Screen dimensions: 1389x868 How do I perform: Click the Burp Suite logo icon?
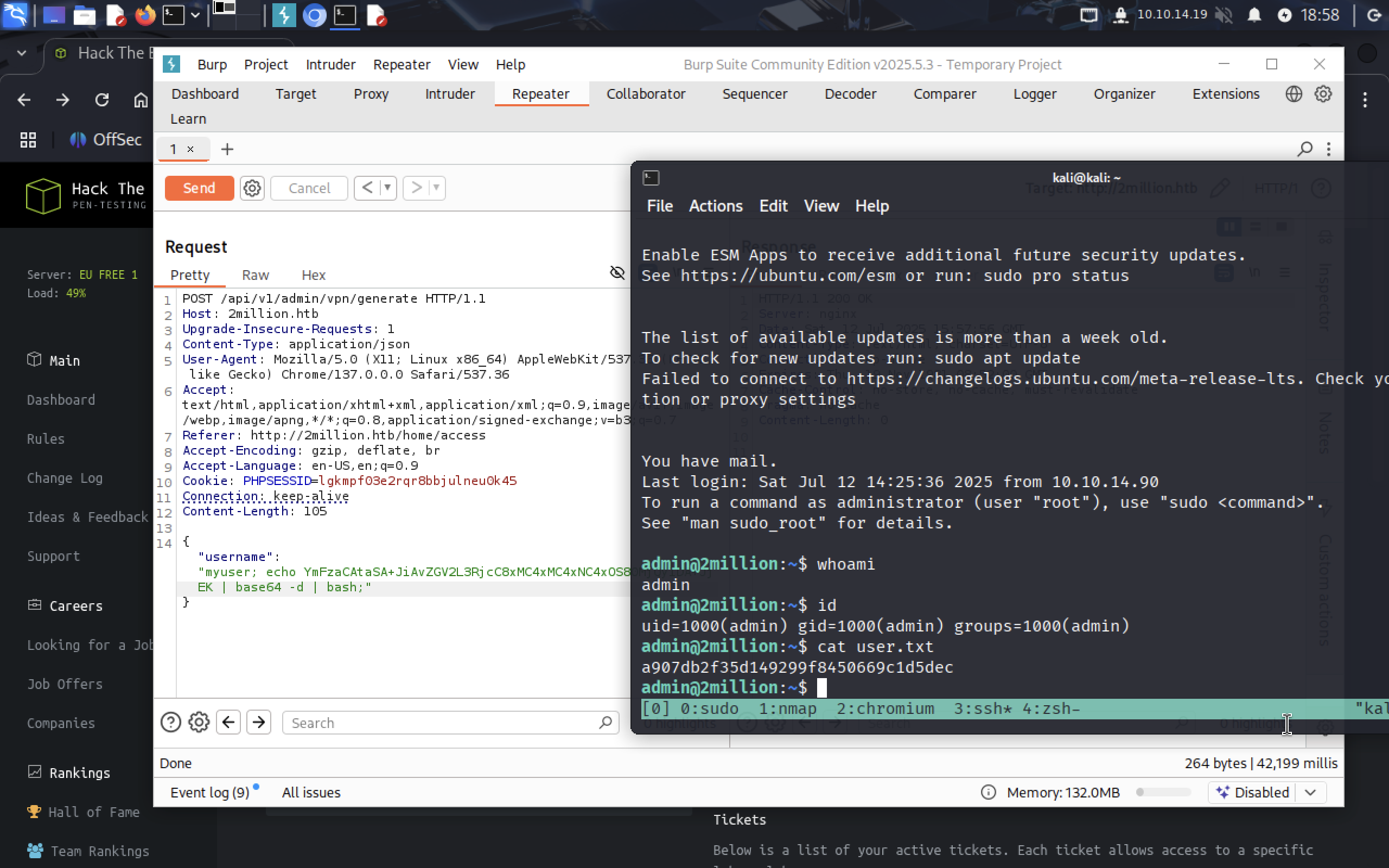click(171, 65)
